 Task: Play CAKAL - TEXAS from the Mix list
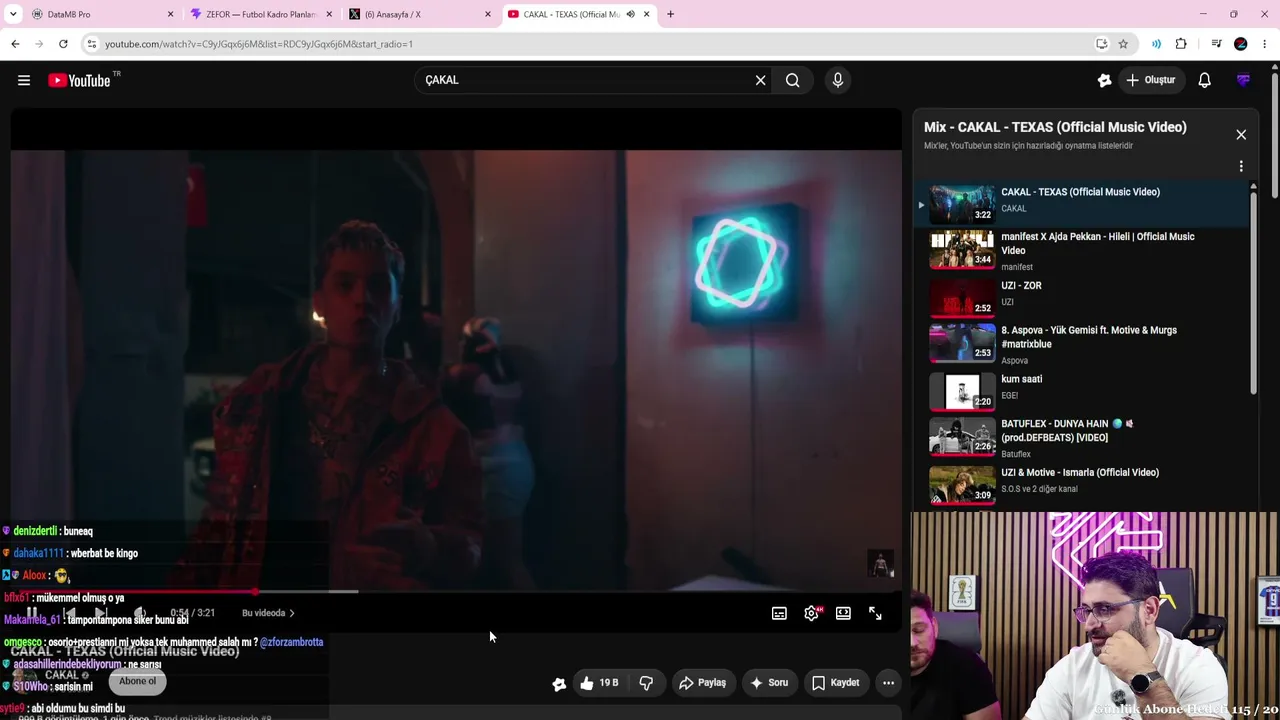(x=1082, y=204)
